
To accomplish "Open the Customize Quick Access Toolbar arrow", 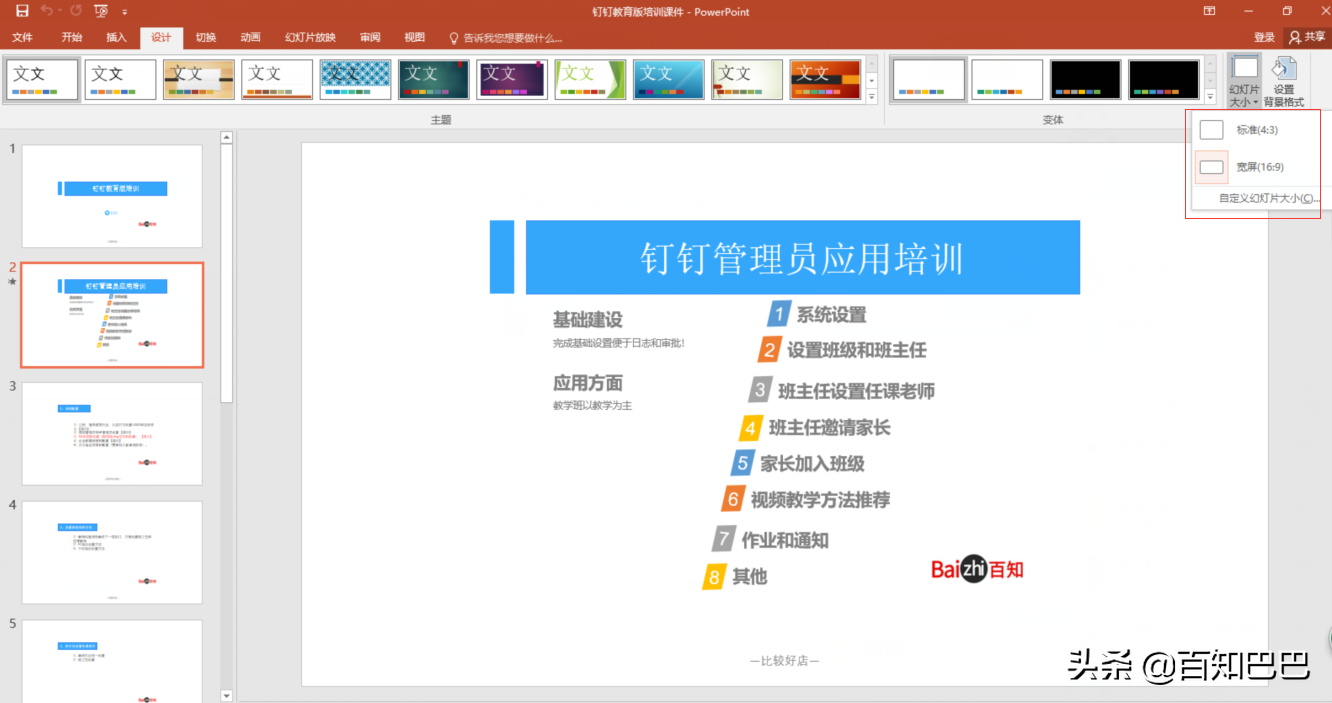I will 125,12.
